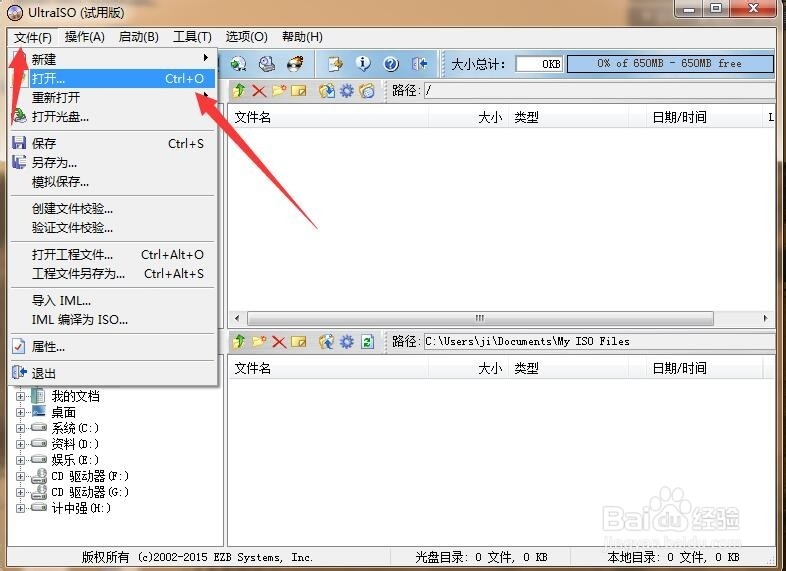Expand the CD 驱动器 (F:) node

click(x=20, y=476)
